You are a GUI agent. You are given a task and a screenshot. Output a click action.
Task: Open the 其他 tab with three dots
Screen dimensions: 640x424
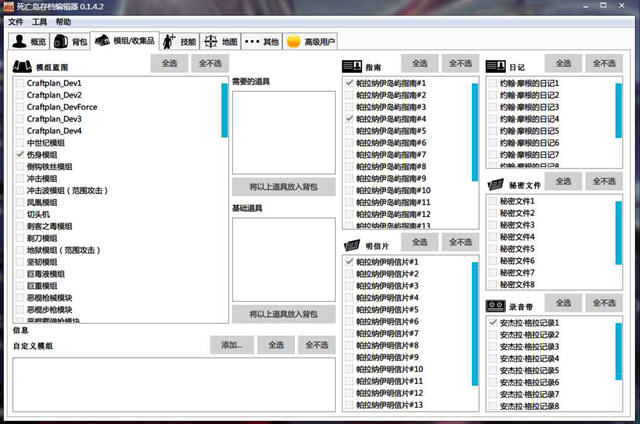click(262, 41)
